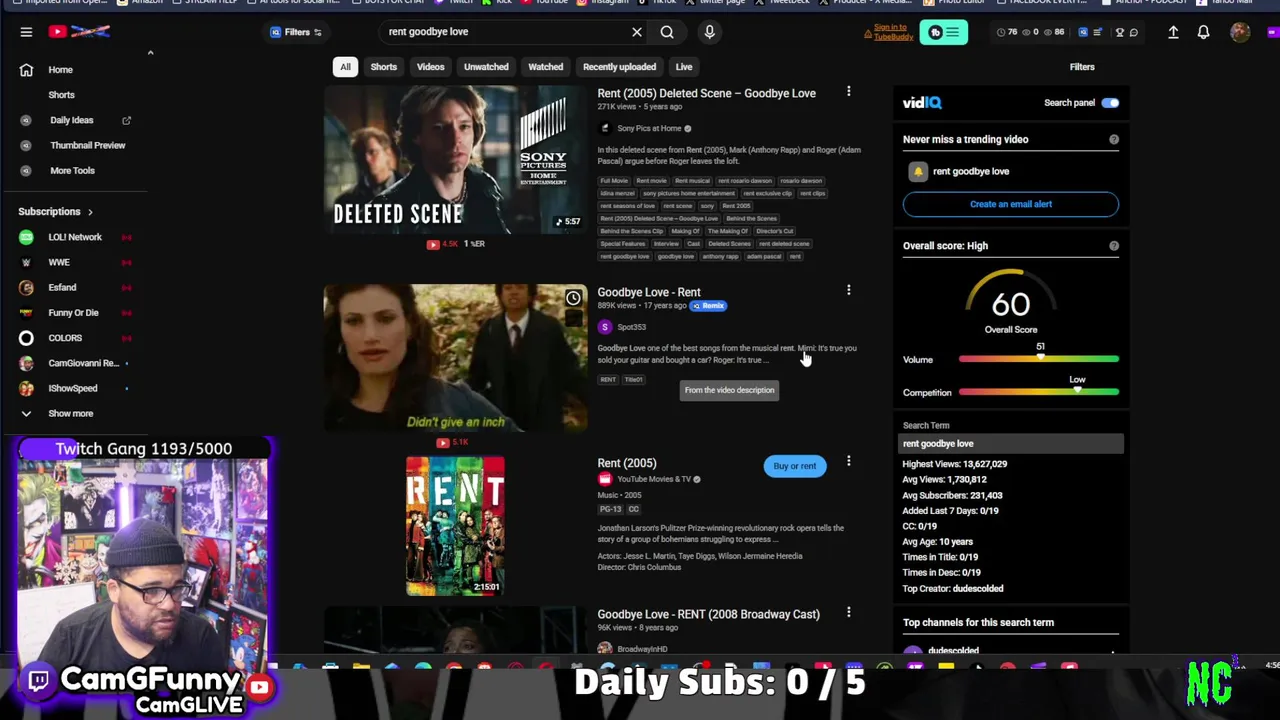
Task: Select the Unwatched filter chip
Action: 486,67
